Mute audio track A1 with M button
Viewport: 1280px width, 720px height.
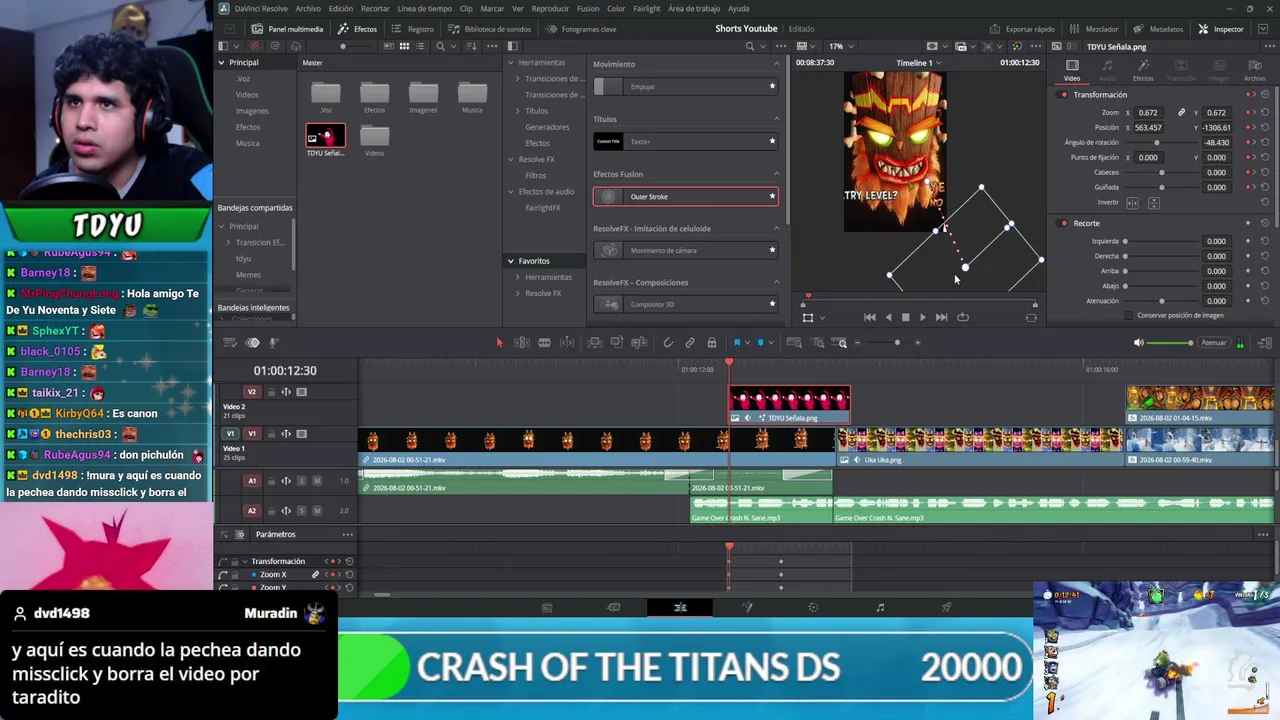317,481
